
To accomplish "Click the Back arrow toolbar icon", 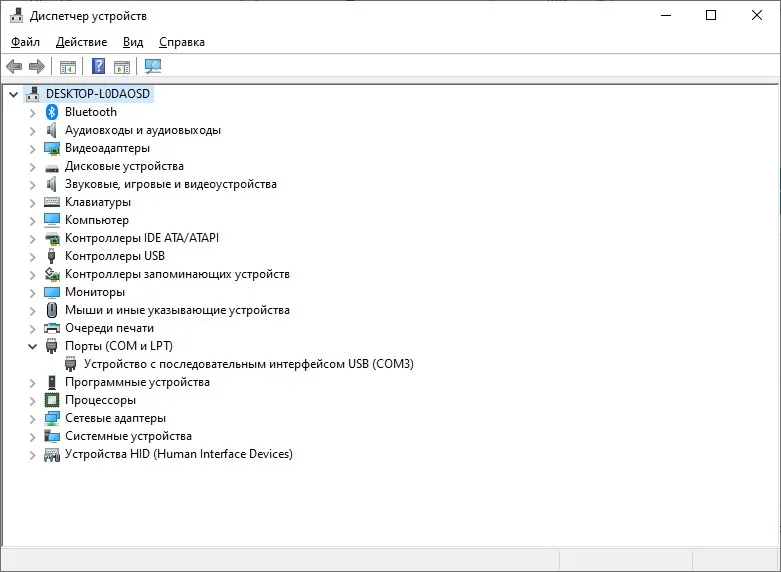I will click(14, 66).
